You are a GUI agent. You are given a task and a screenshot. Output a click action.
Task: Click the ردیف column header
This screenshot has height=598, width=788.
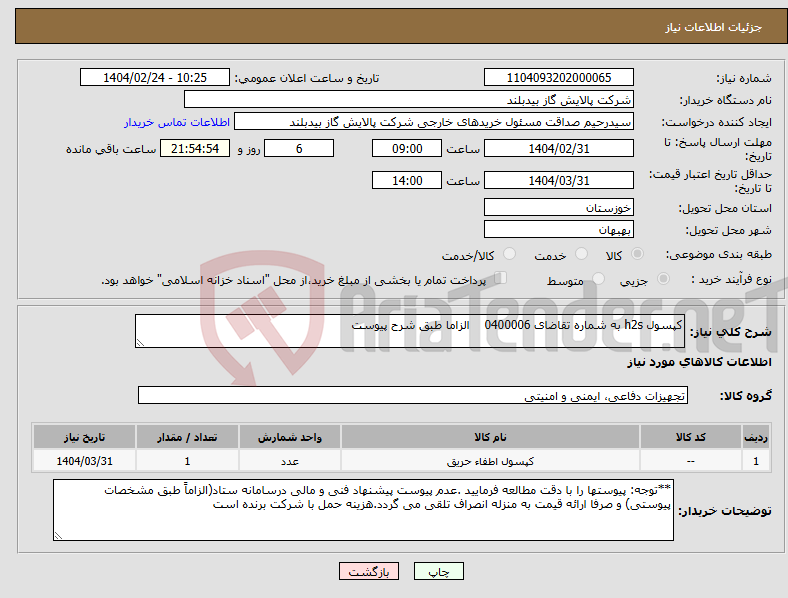coord(756,437)
